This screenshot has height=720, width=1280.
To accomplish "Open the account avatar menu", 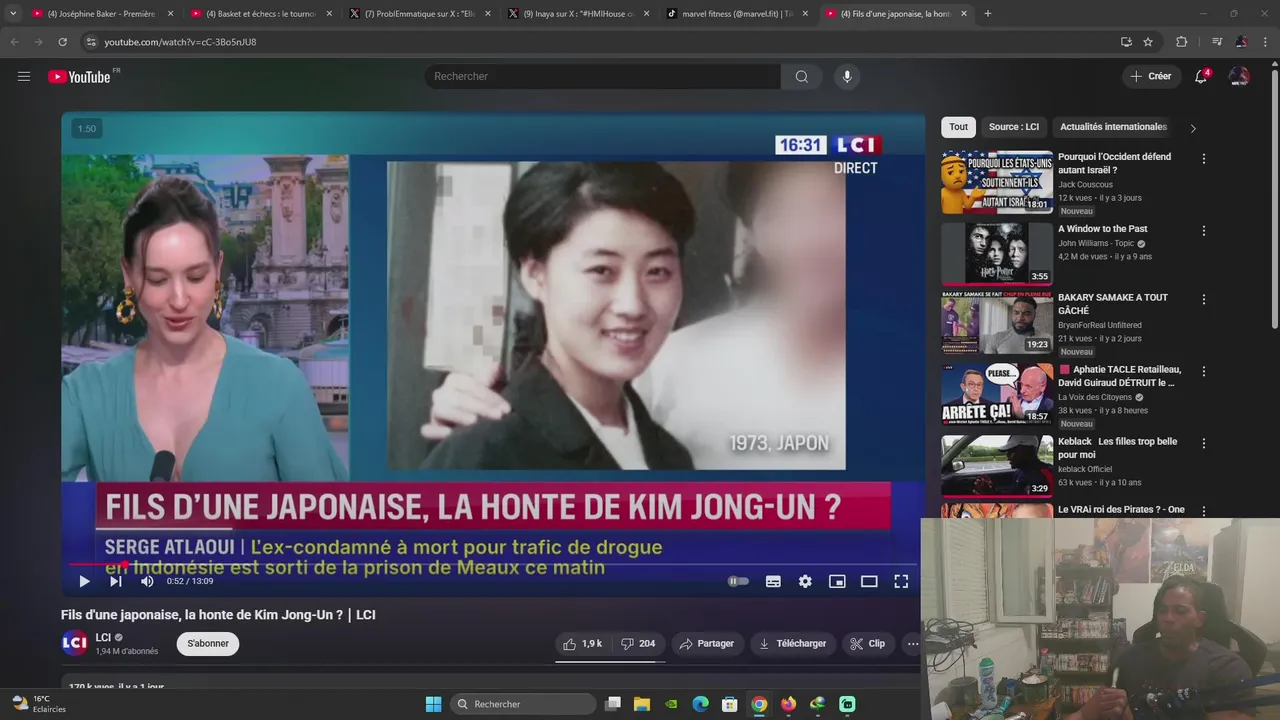I will 1239,76.
